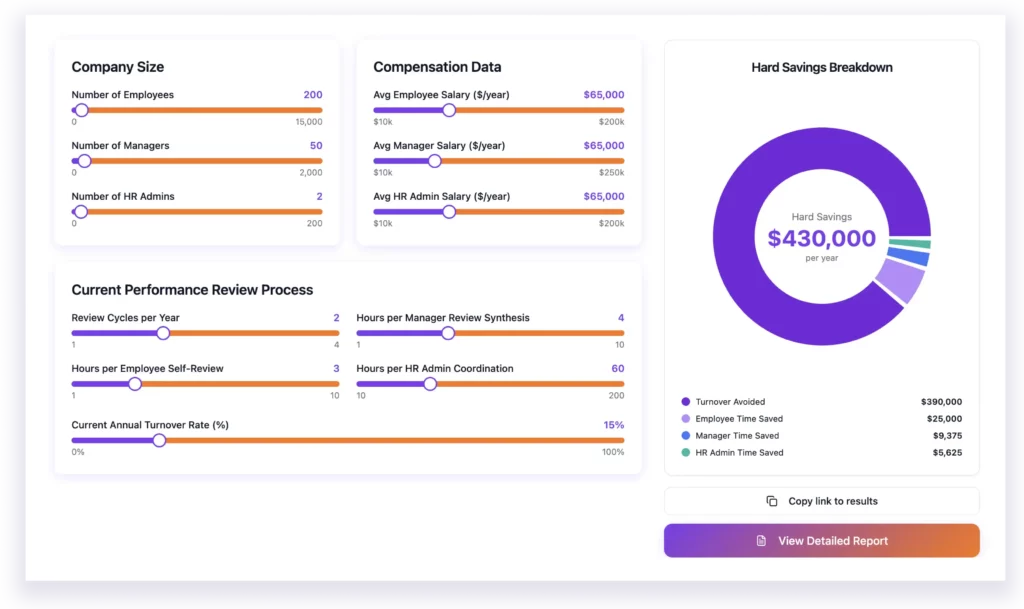Click the Manager Time Saved legend dot
This screenshot has height=609, width=1024.
tap(685, 436)
